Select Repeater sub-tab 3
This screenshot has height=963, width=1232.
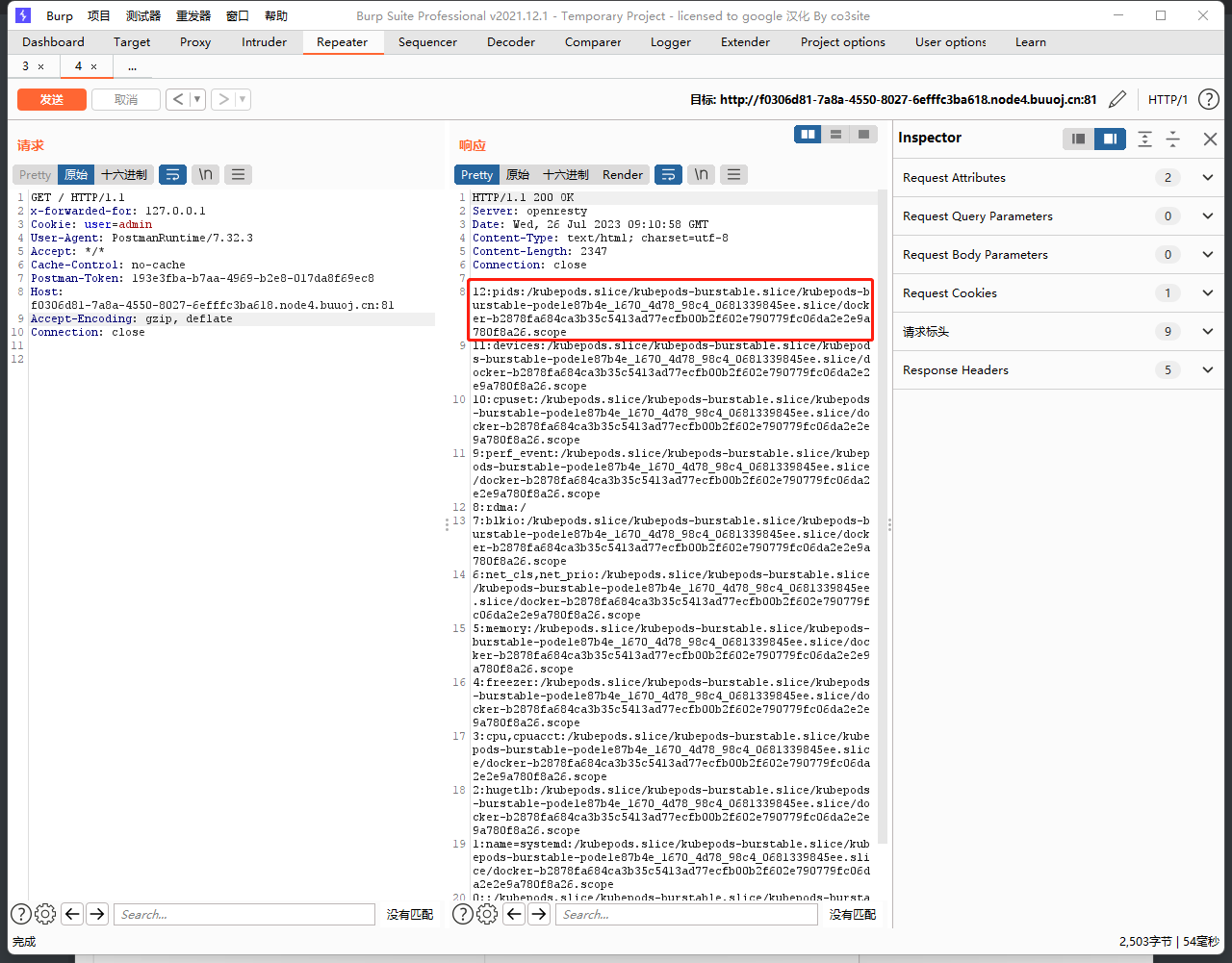tap(26, 66)
